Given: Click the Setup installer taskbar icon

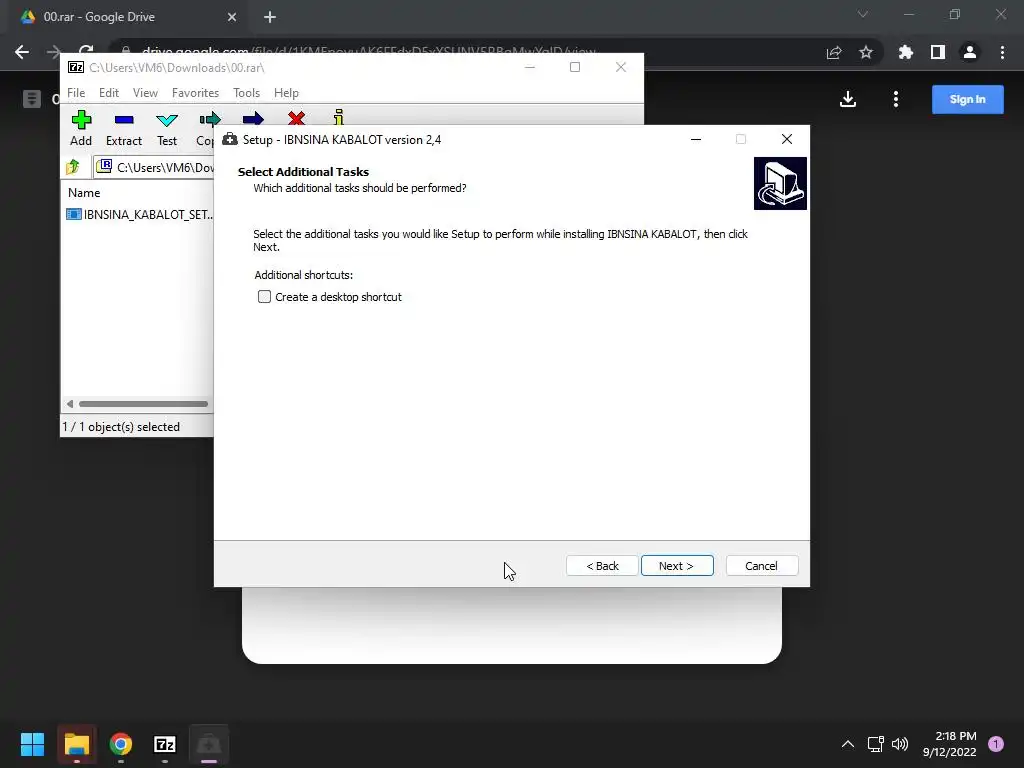Looking at the screenshot, I should tap(209, 744).
